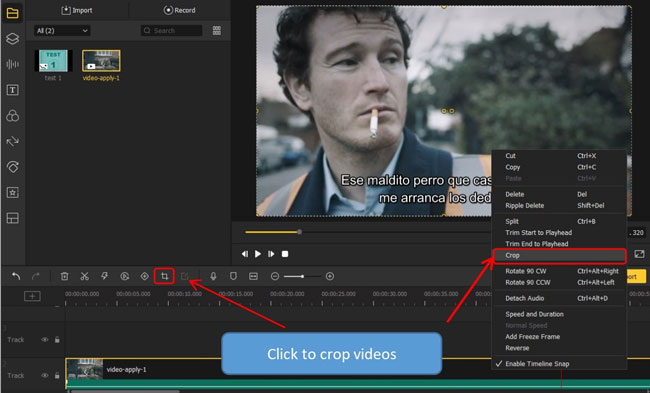650x393 pixels.
Task: Open the Animation icon in sidebar
Action: pyautogui.click(x=12, y=167)
